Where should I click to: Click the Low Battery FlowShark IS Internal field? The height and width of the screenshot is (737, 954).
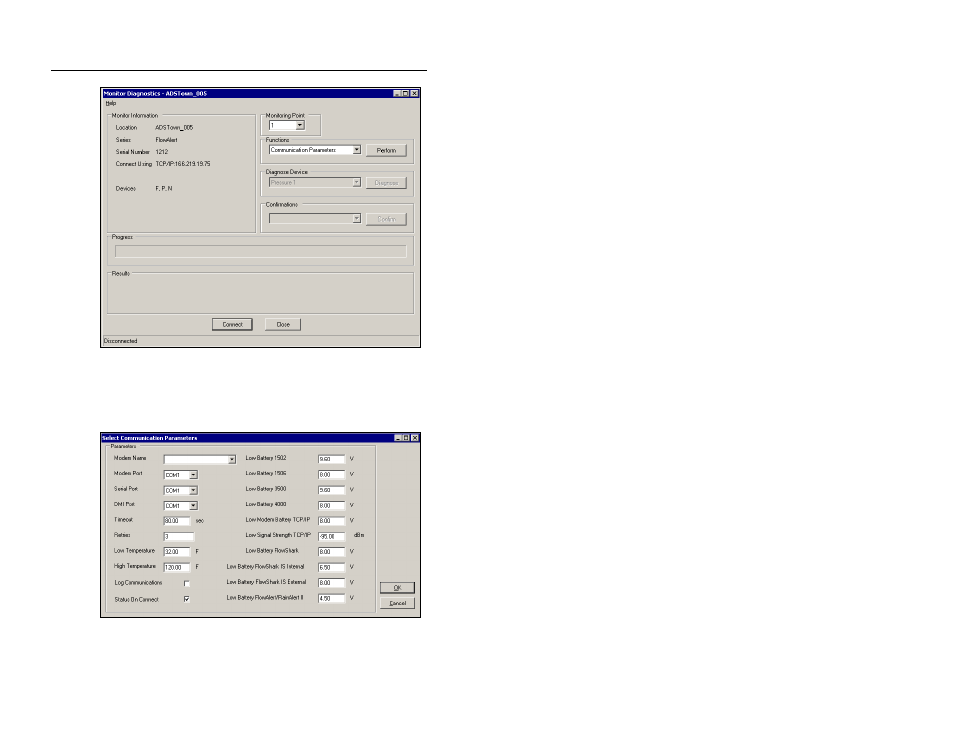332,567
